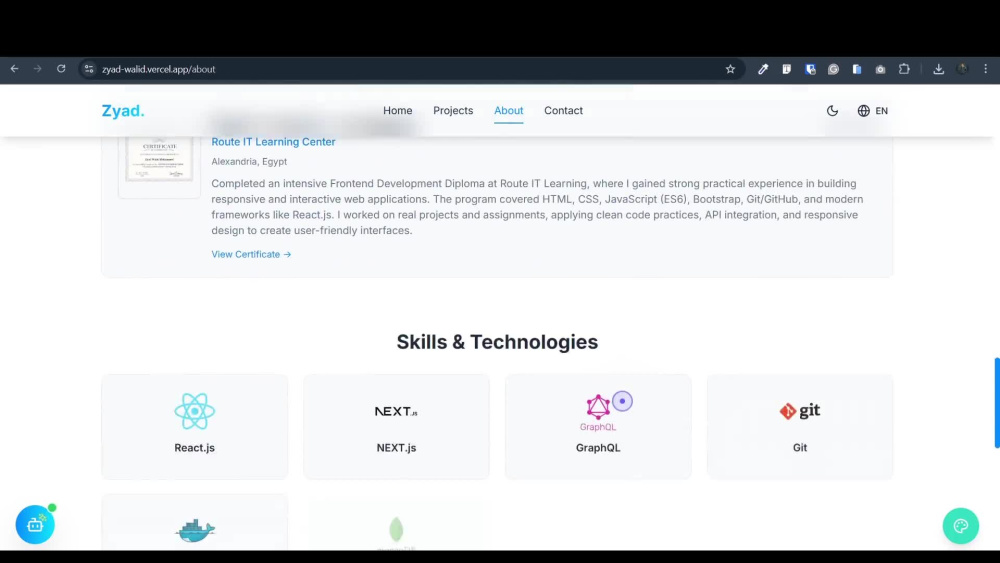The image size is (1000, 563).
Task: Click the Docker whale icon
Action: pyautogui.click(x=195, y=530)
